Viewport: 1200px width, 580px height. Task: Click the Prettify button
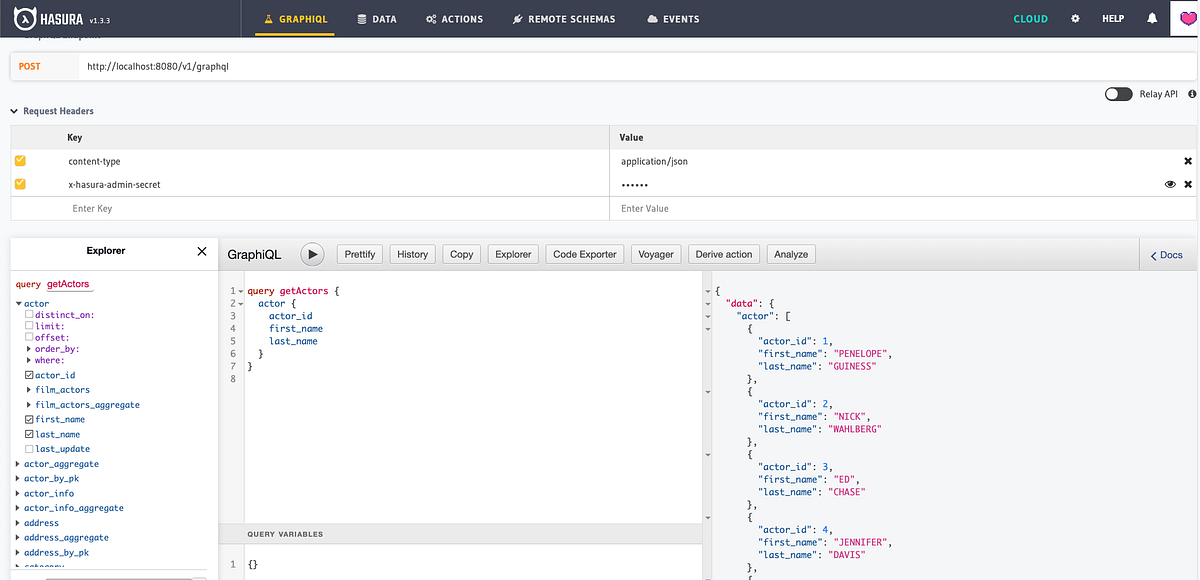[x=359, y=254]
